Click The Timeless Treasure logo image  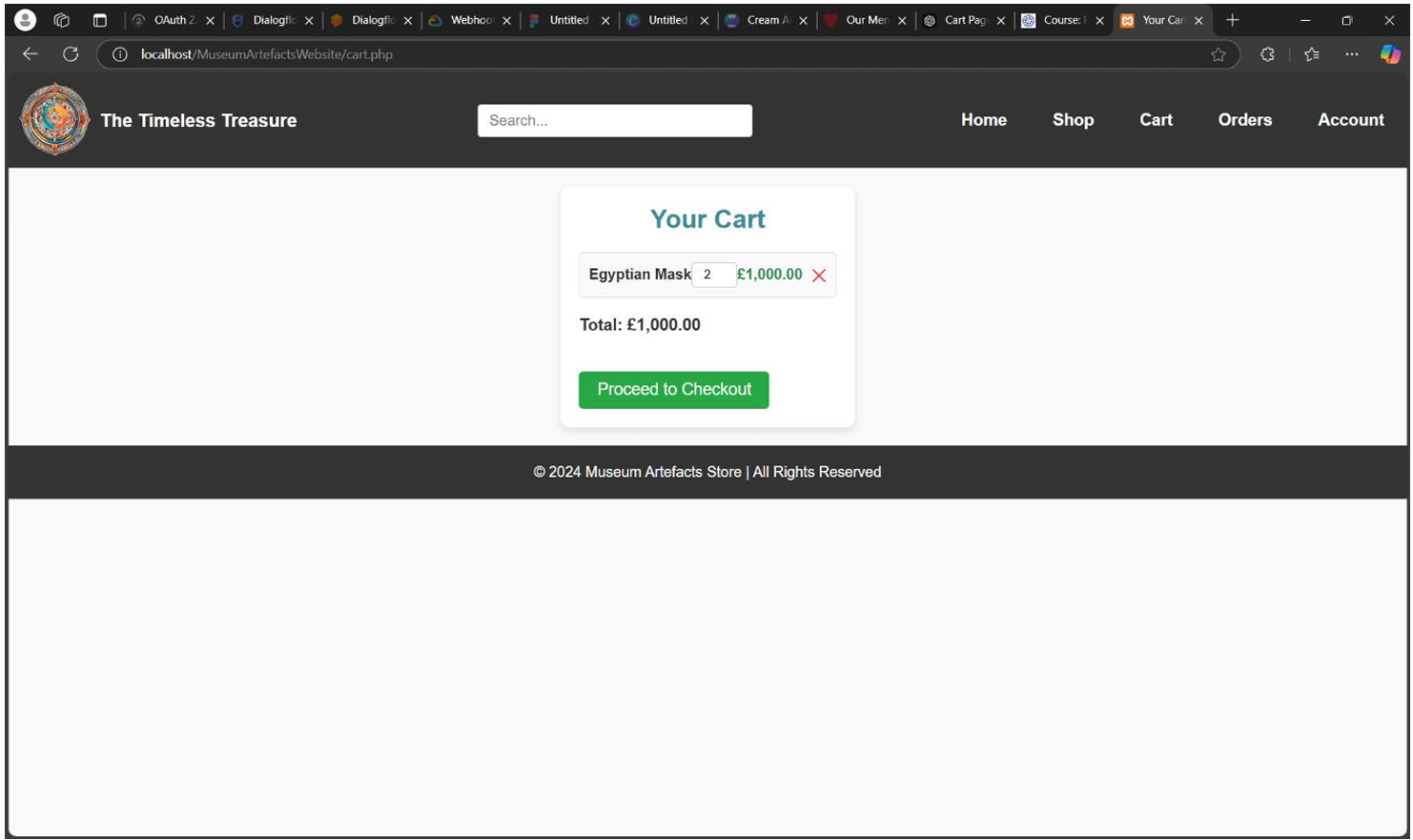(x=55, y=120)
